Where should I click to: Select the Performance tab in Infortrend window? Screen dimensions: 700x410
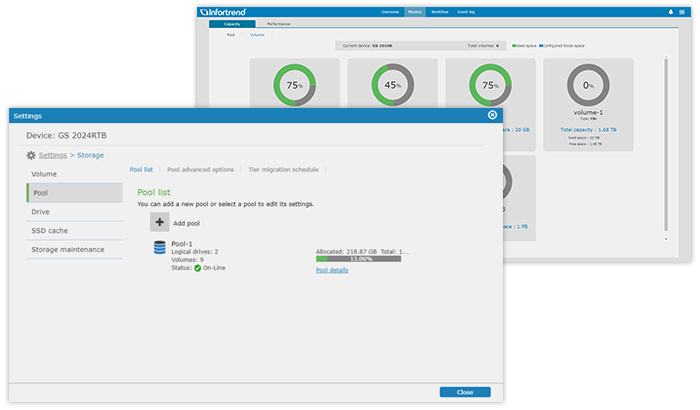[279, 24]
